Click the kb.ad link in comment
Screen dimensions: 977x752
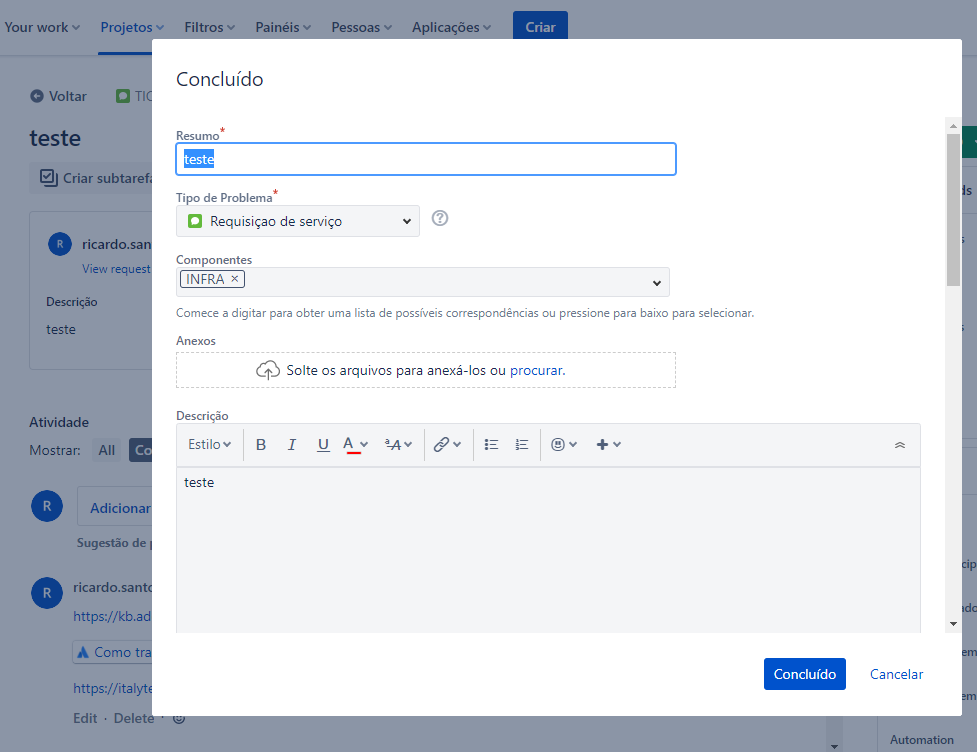click(112, 616)
